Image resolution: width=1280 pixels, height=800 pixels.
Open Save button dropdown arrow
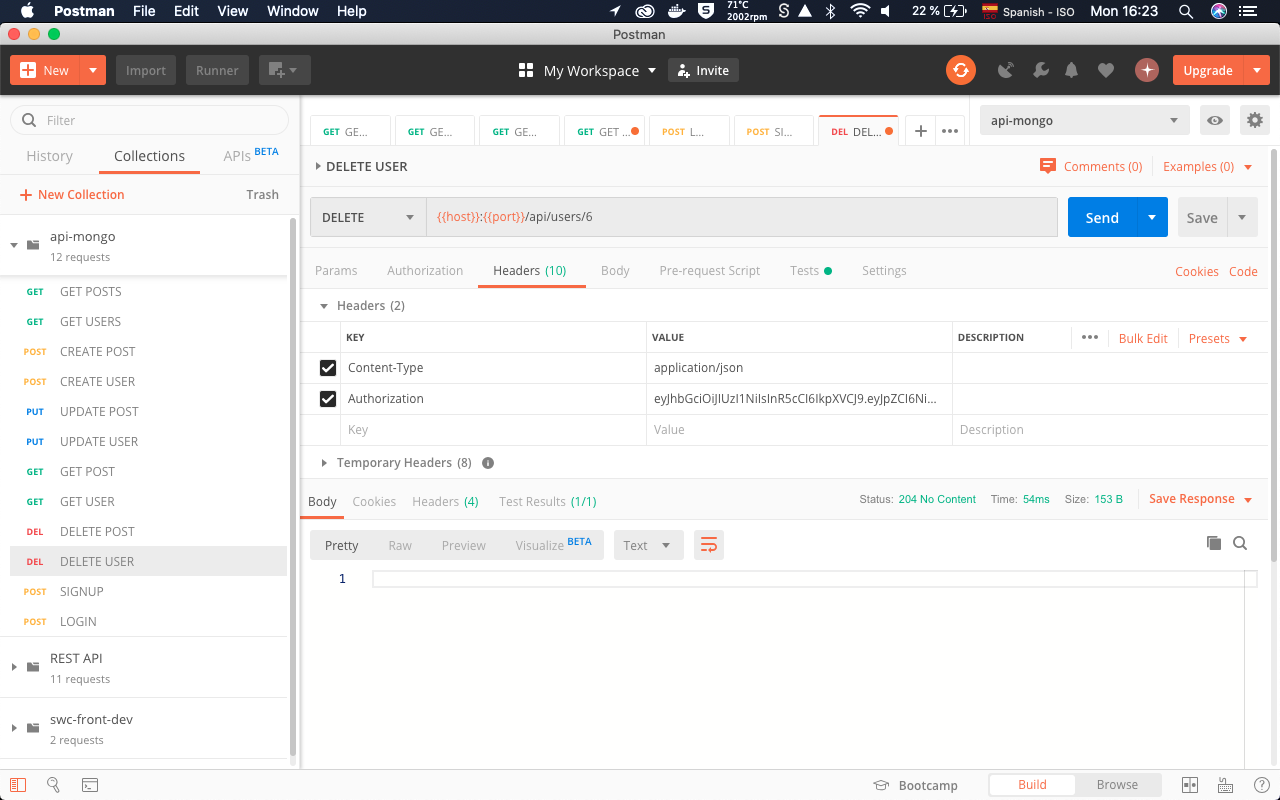[x=1242, y=217]
